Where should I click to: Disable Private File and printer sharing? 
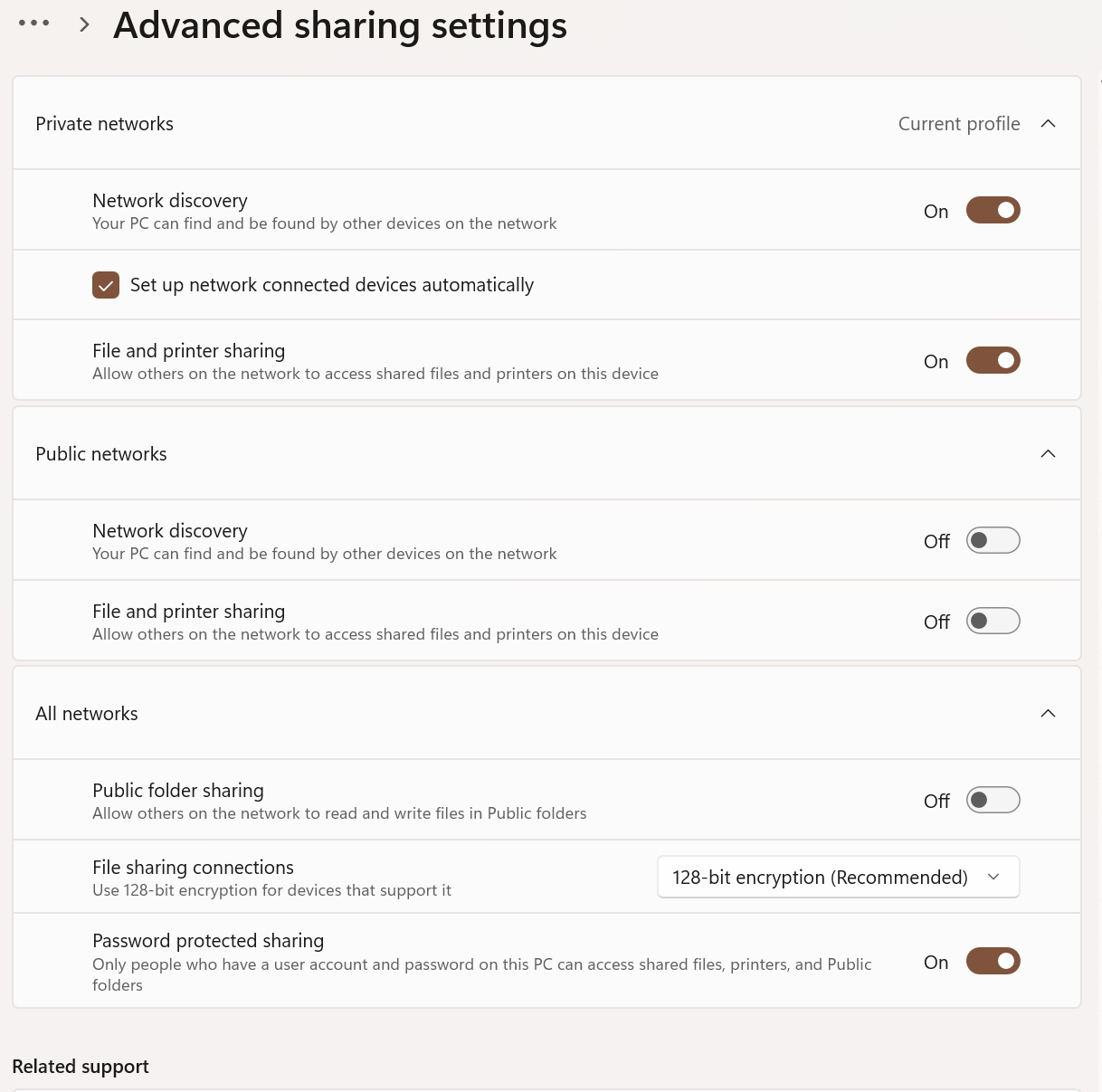tap(993, 361)
